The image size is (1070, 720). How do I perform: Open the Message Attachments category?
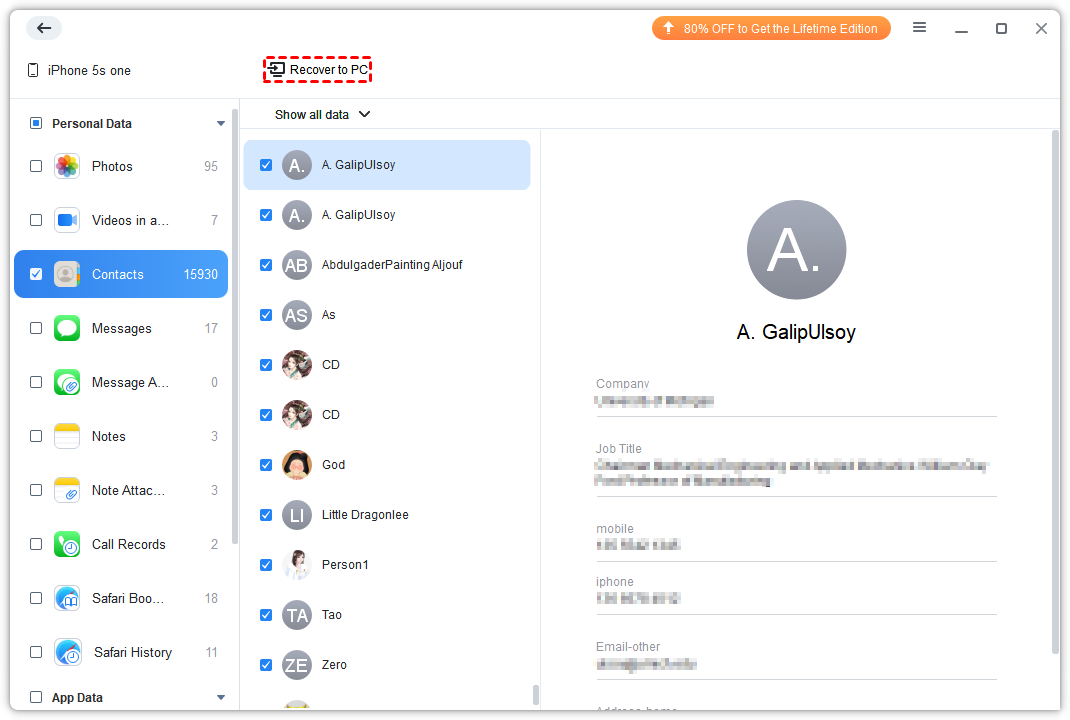click(x=130, y=382)
